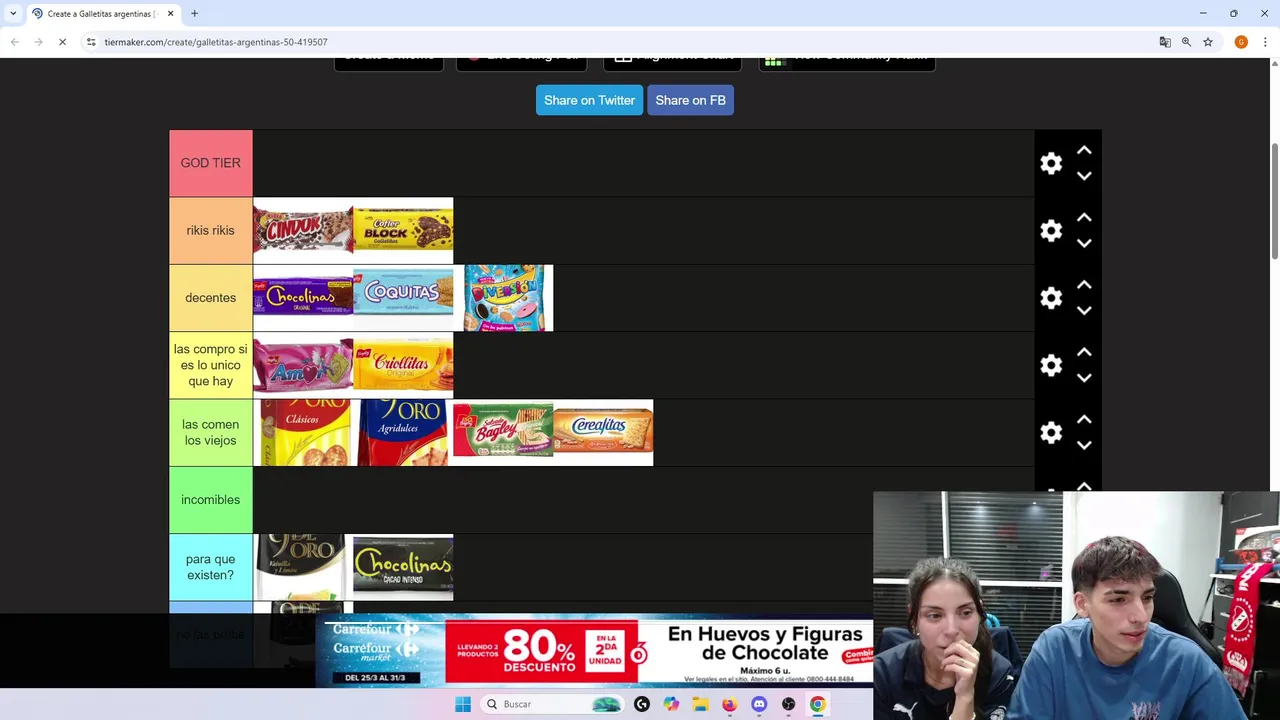Click the rikis rikis tier label
The height and width of the screenshot is (720, 1280).
tap(210, 230)
